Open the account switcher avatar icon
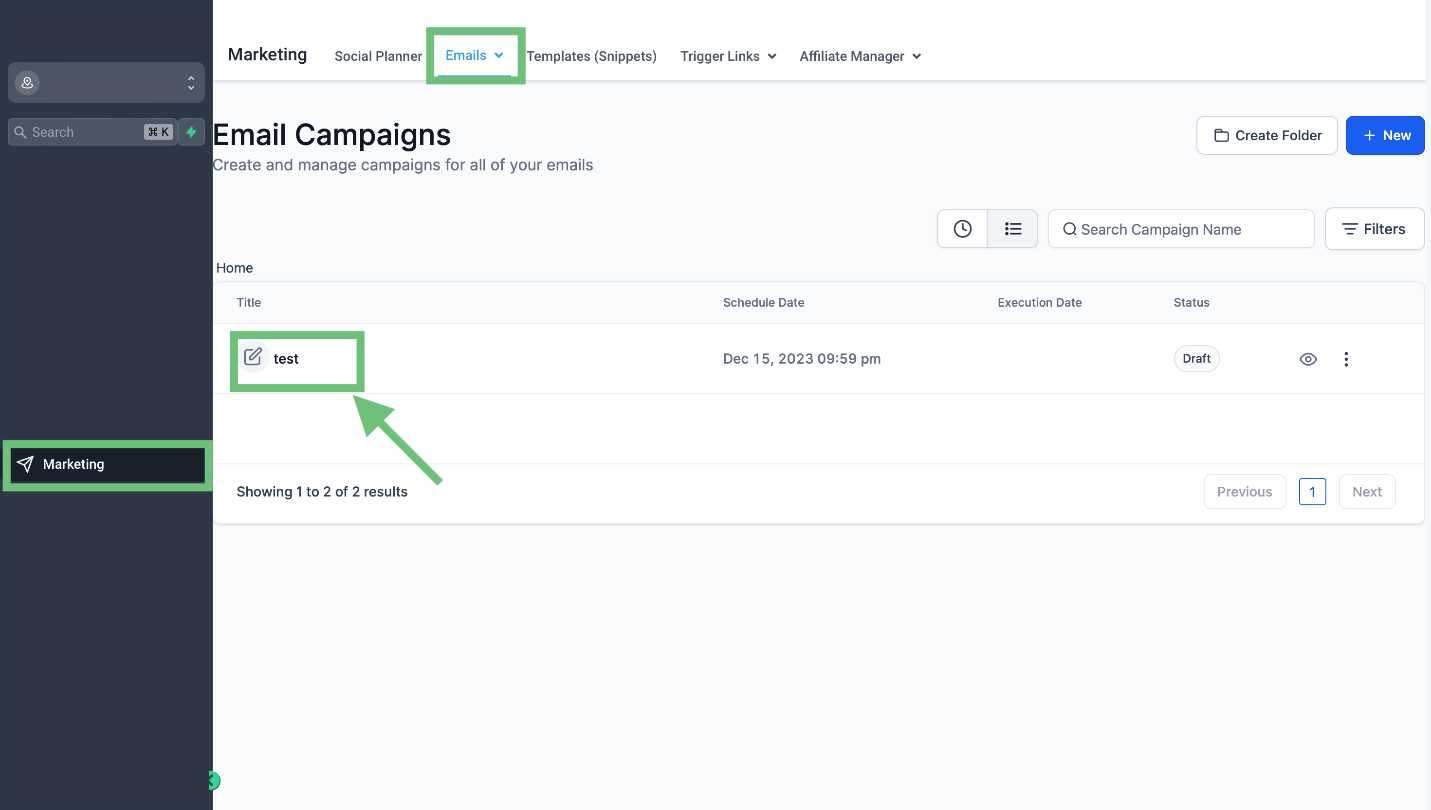The image size is (1431, 810). [x=27, y=83]
